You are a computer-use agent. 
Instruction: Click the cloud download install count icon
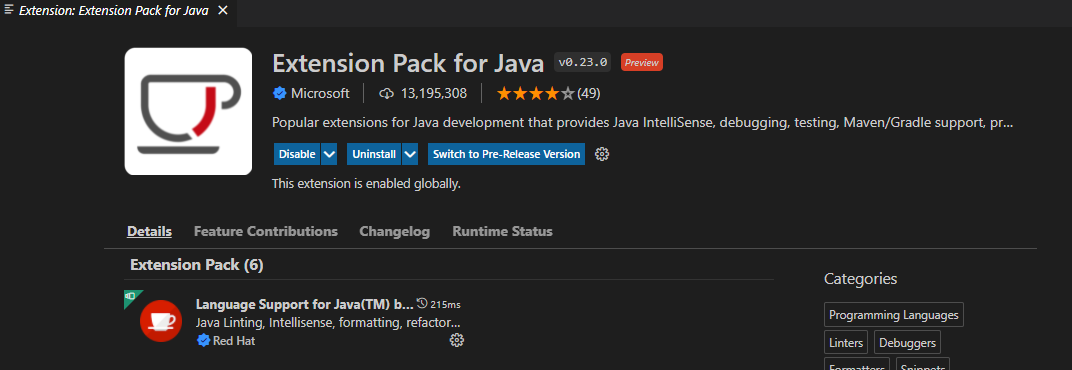pyautogui.click(x=387, y=93)
